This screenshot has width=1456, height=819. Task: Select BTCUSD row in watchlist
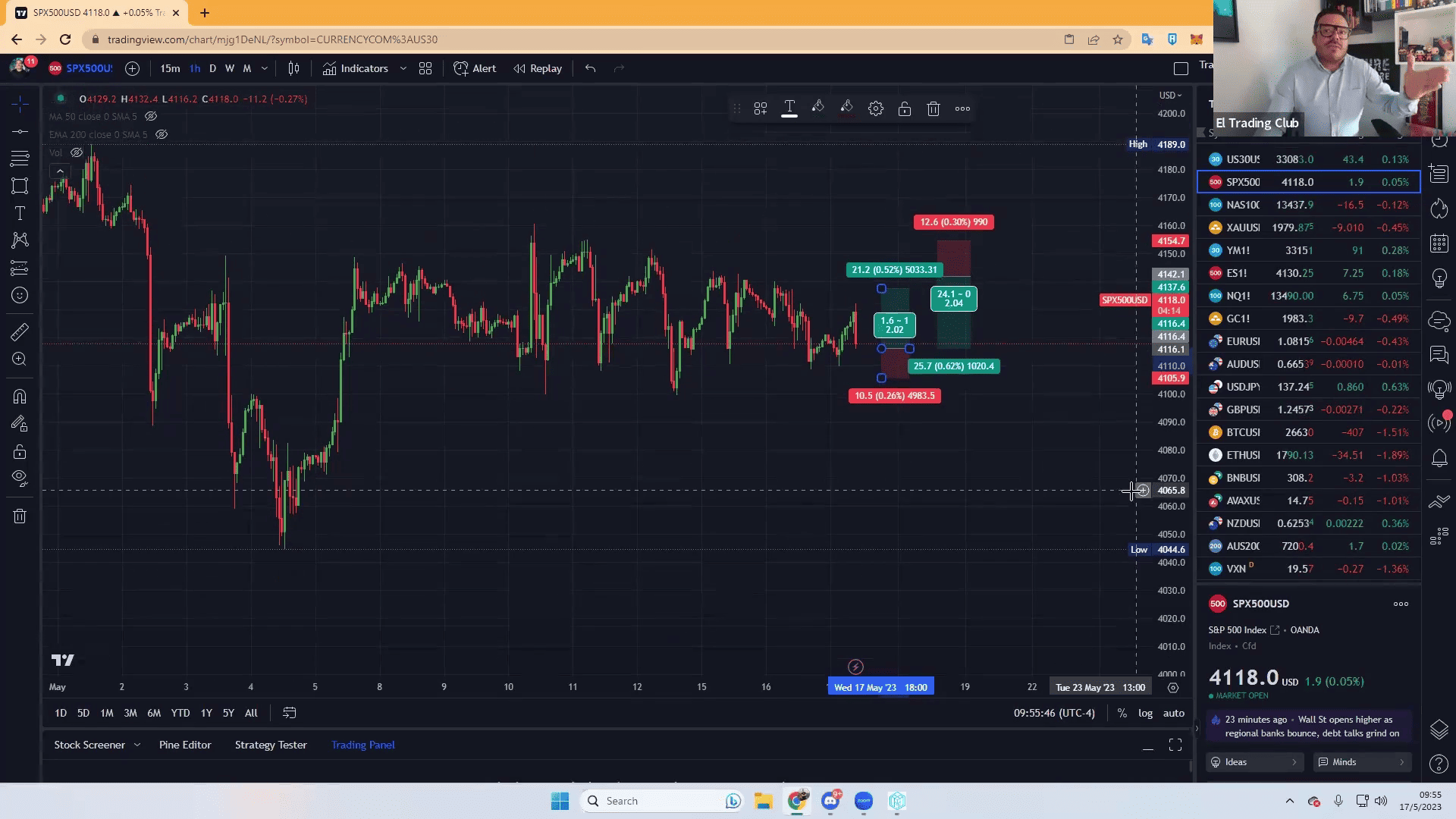click(x=1309, y=432)
